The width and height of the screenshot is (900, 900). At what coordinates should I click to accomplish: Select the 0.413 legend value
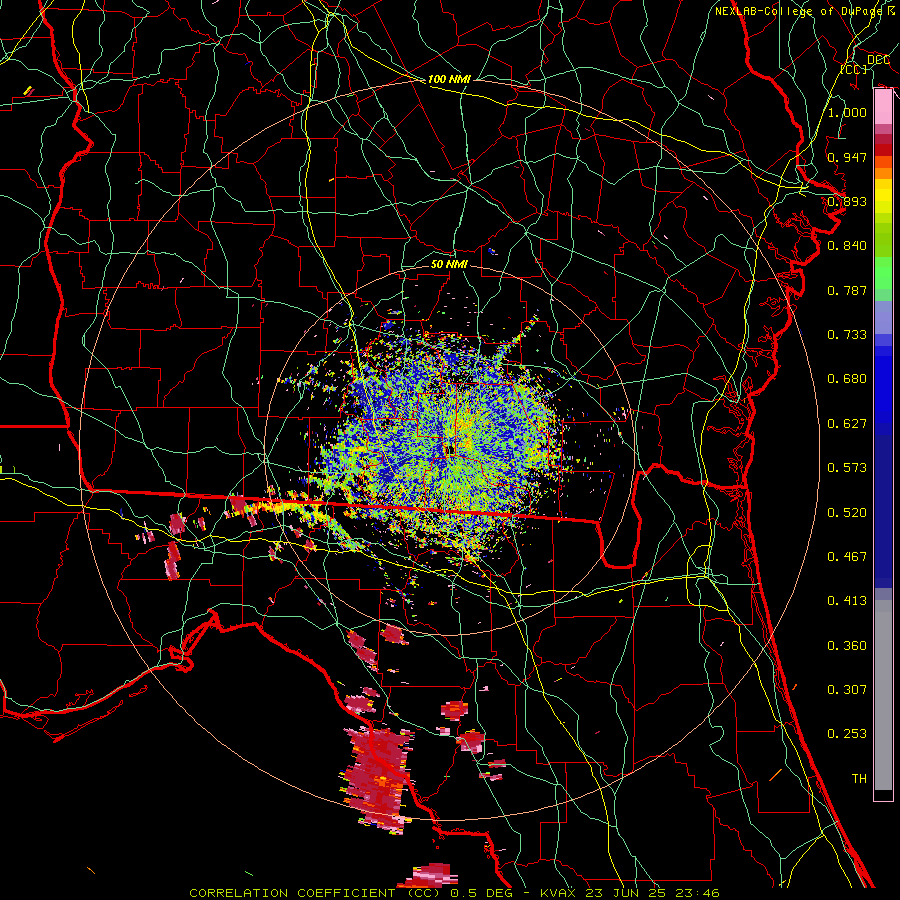(847, 601)
